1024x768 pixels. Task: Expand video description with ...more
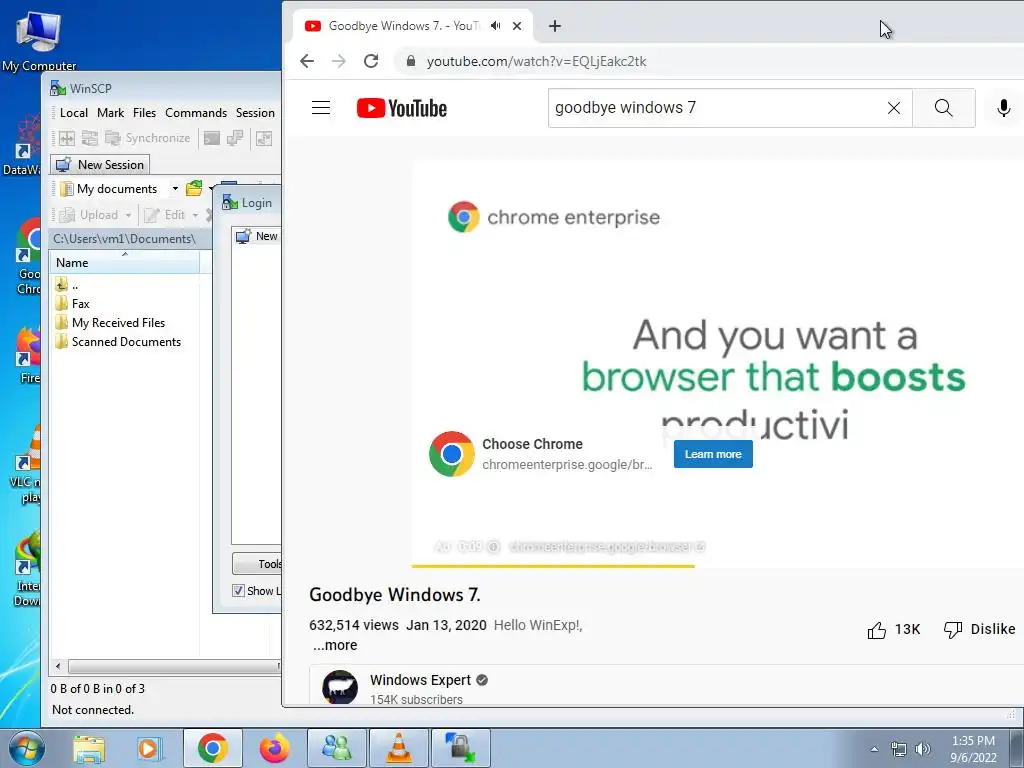click(335, 645)
